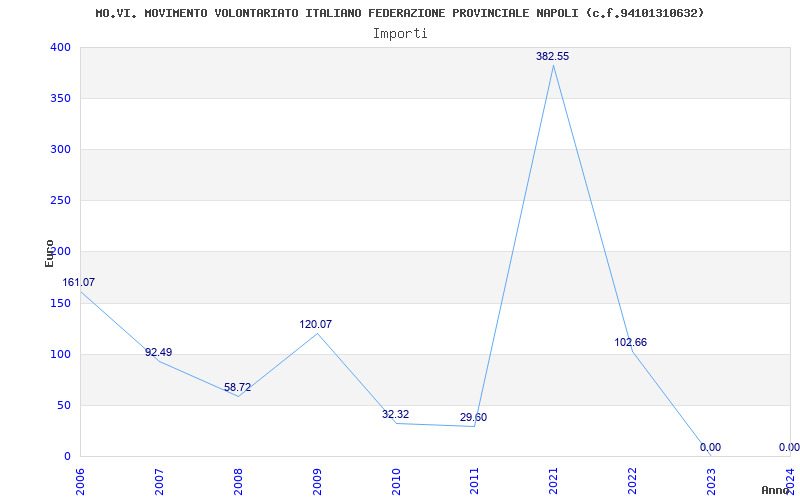Click the chart title MO.VI. MOVIMENTO VOLONTARIATO
The height and width of the screenshot is (500, 800).
click(399, 13)
